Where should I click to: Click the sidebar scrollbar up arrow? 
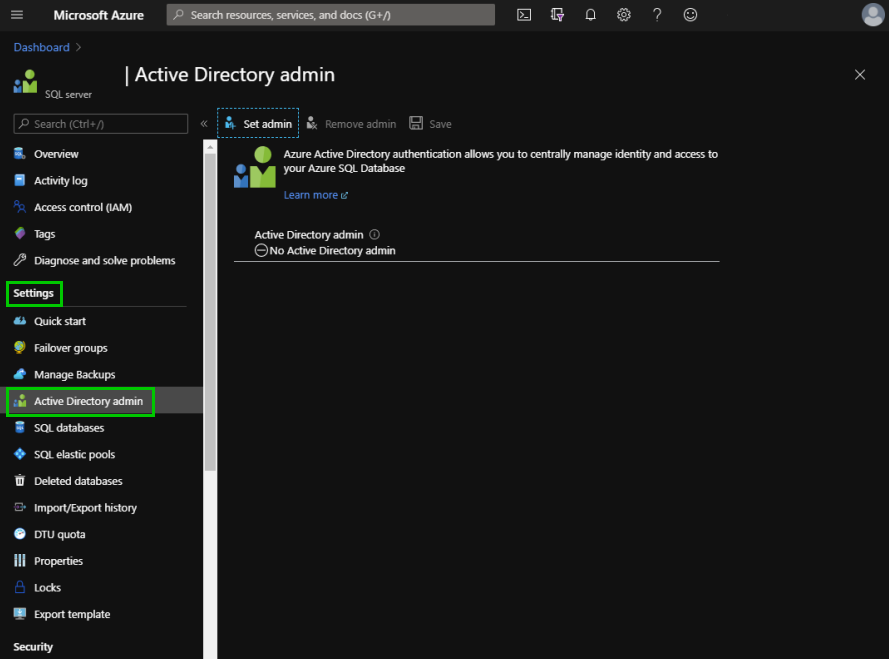pos(210,147)
